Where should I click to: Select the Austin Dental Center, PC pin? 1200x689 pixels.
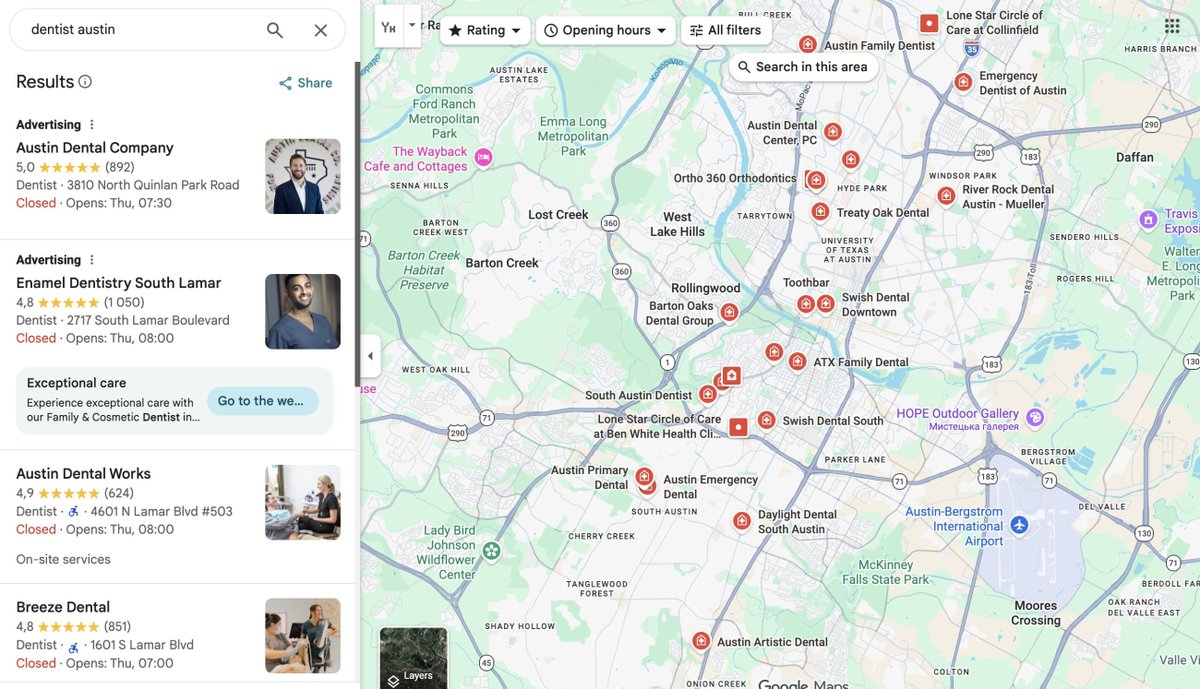(832, 131)
